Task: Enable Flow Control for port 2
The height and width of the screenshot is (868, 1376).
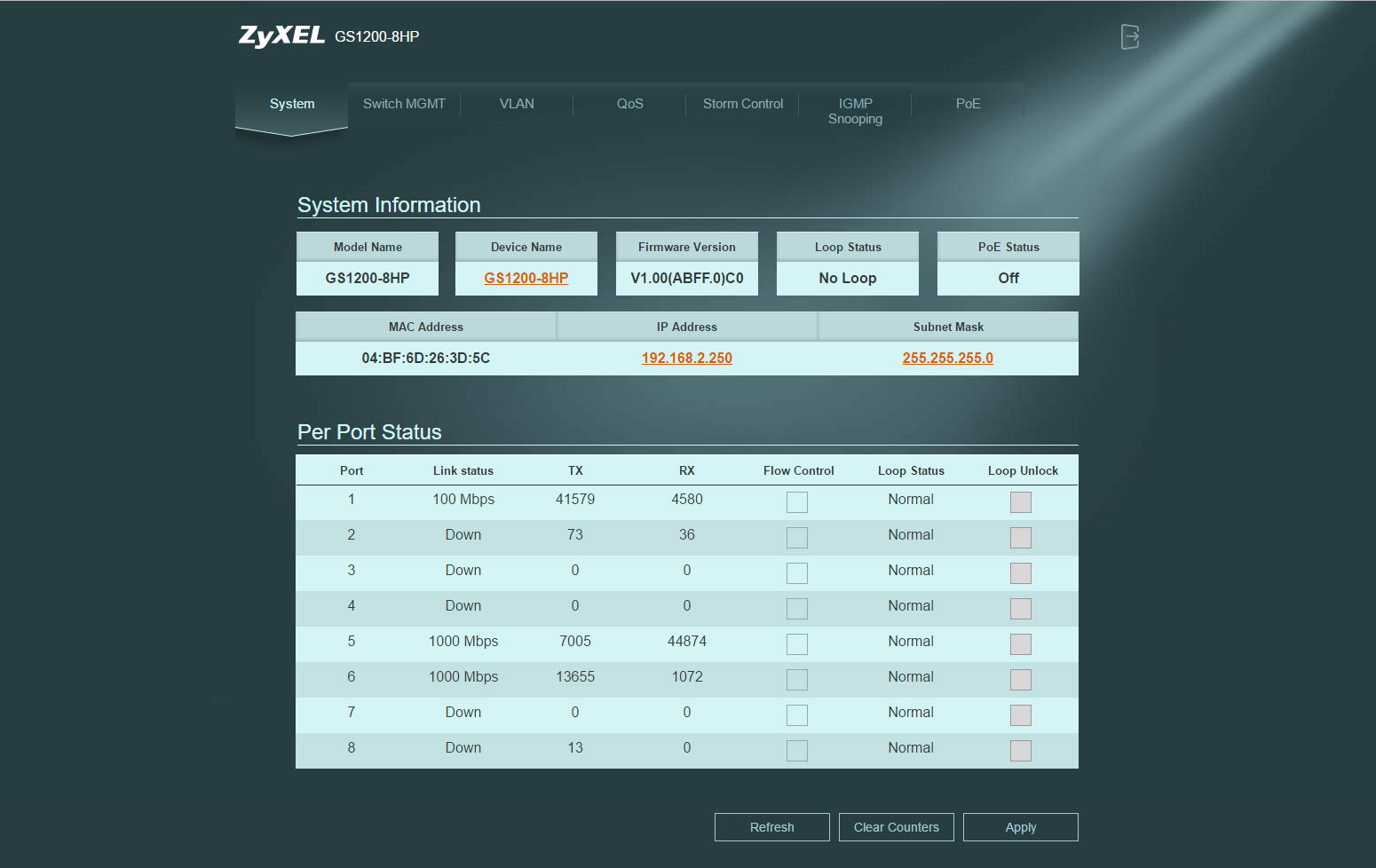Action: pos(797,538)
